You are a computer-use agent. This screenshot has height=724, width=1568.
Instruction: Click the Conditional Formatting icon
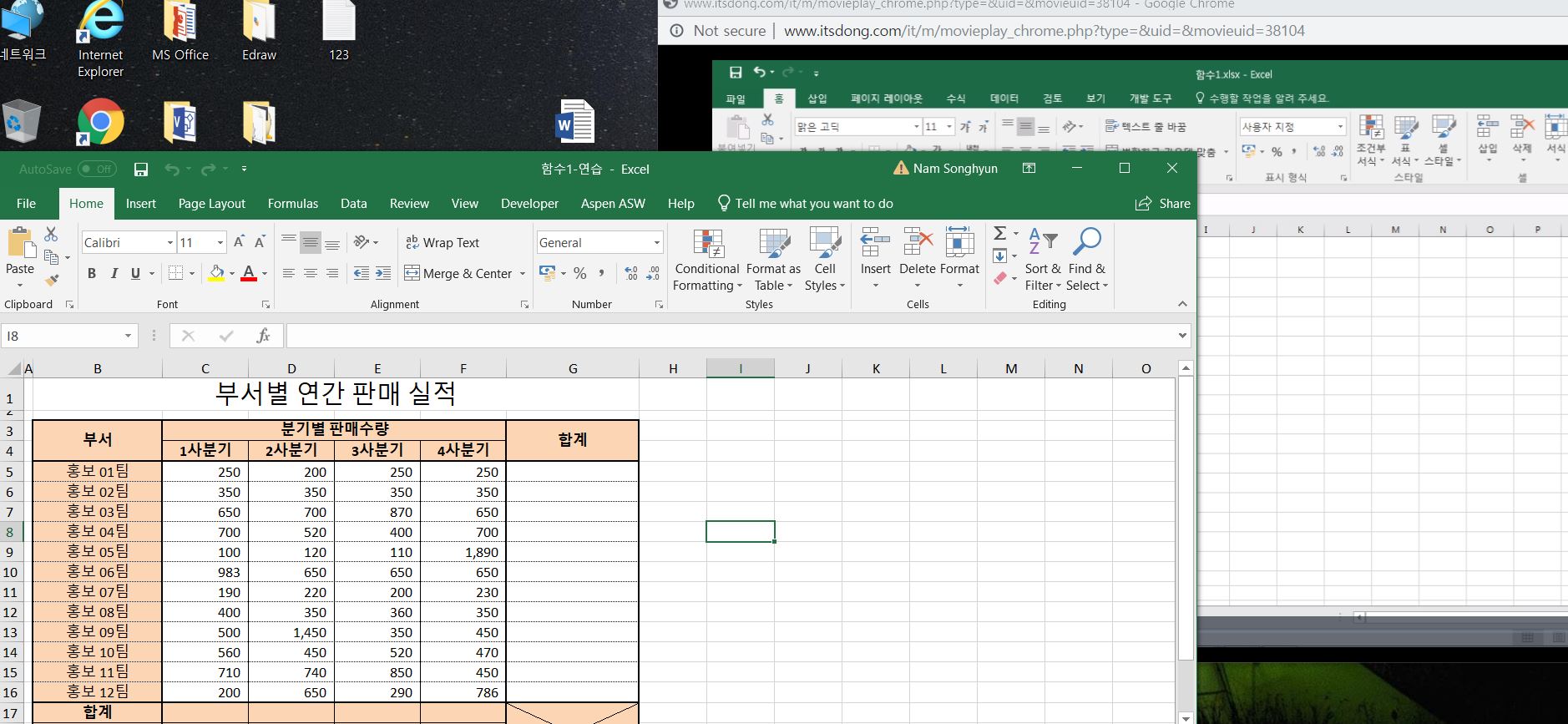pyautogui.click(x=707, y=243)
